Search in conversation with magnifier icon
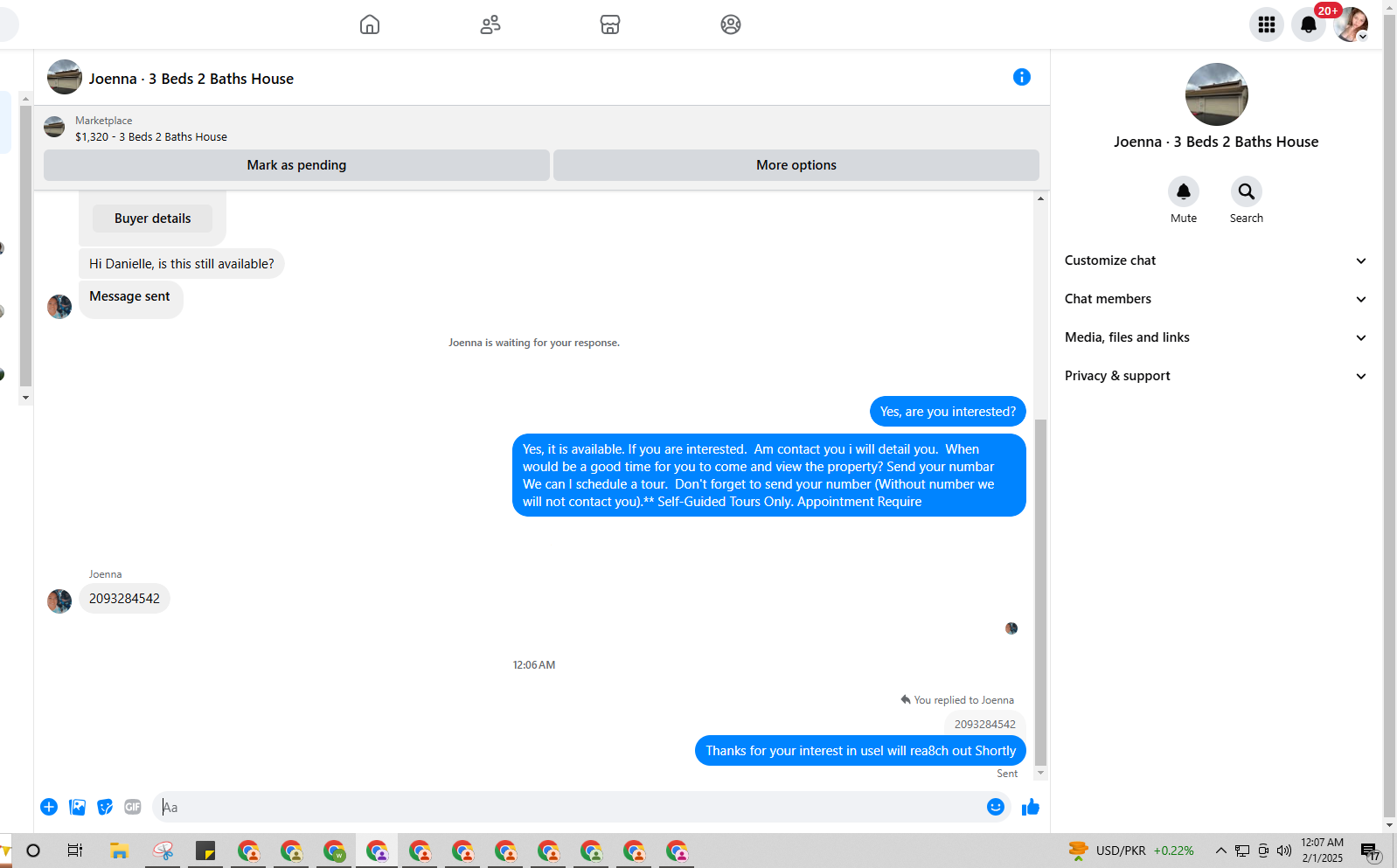Viewport: 1397px width, 868px height. pos(1247,191)
